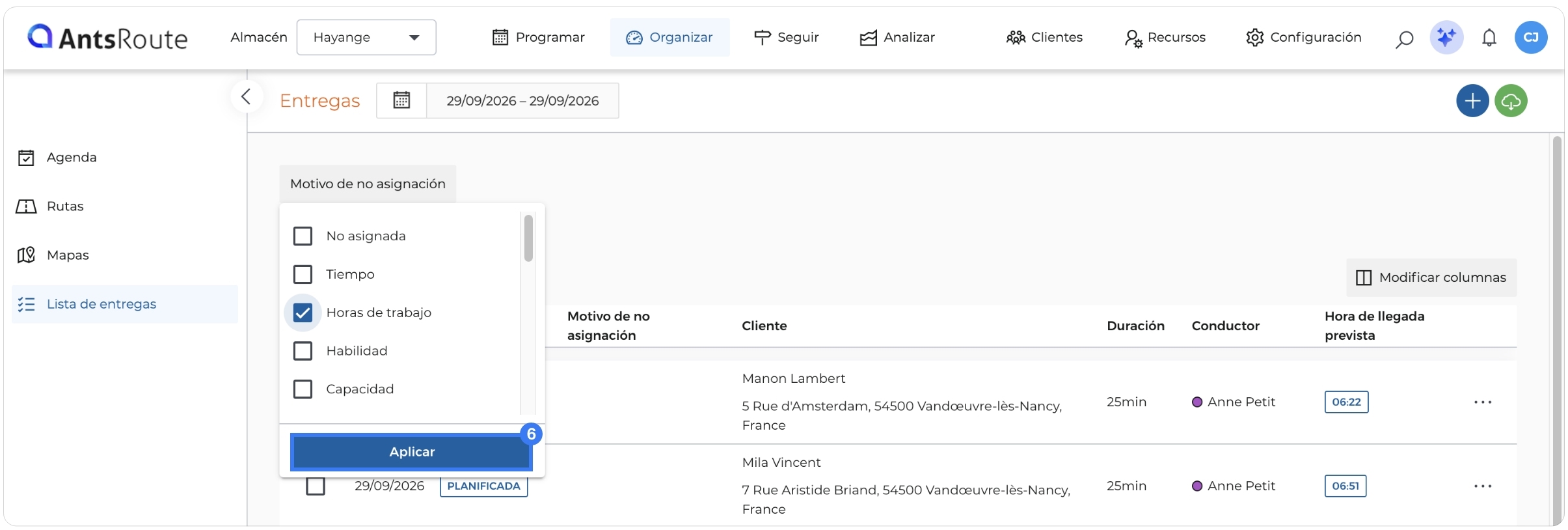Click the blue plus add delivery button
Image resolution: width=1568 pixels, height=530 pixels.
[1472, 100]
